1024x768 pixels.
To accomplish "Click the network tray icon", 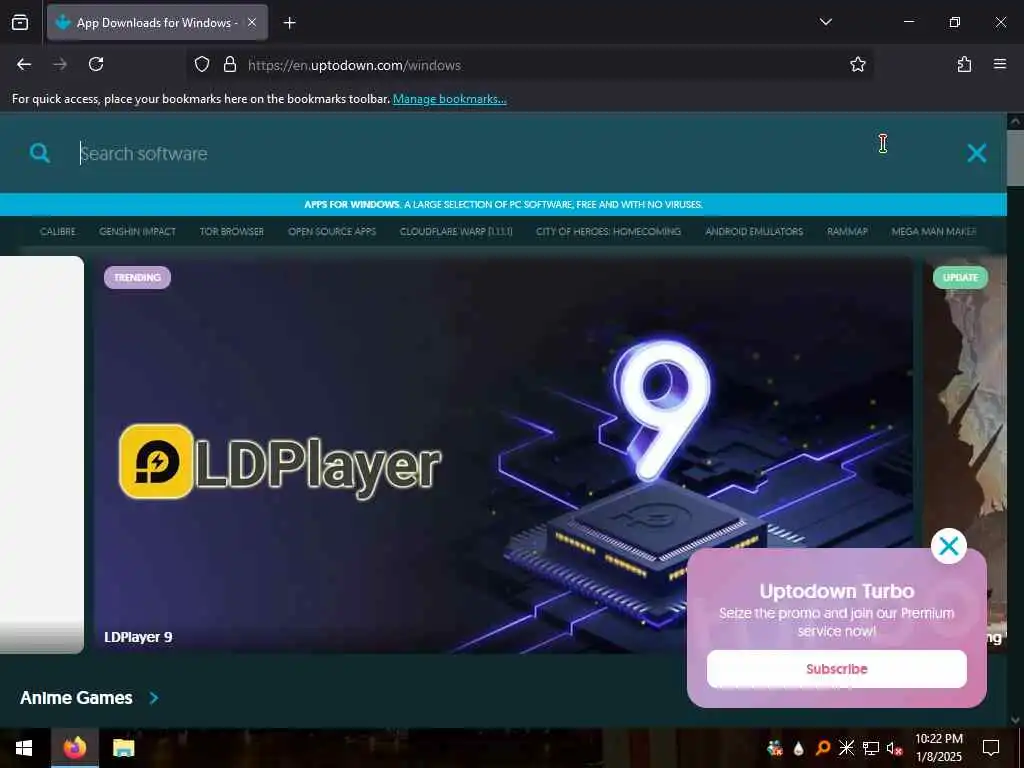I will [871, 748].
